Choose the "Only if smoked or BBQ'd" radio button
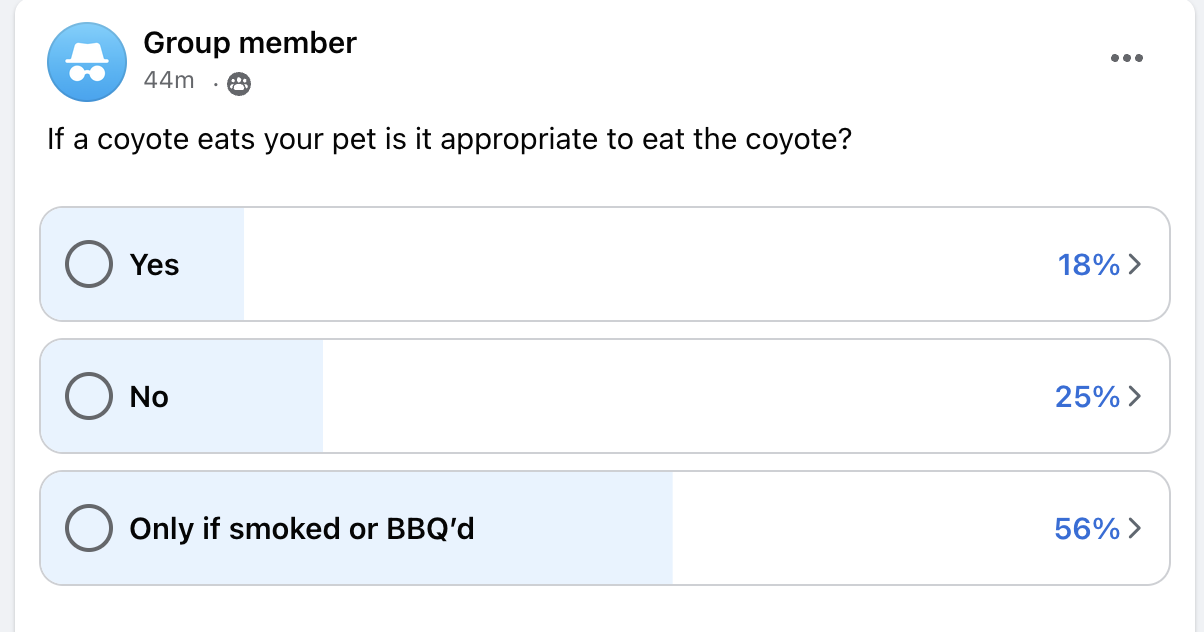Image resolution: width=1204 pixels, height=632 pixels. tap(88, 528)
